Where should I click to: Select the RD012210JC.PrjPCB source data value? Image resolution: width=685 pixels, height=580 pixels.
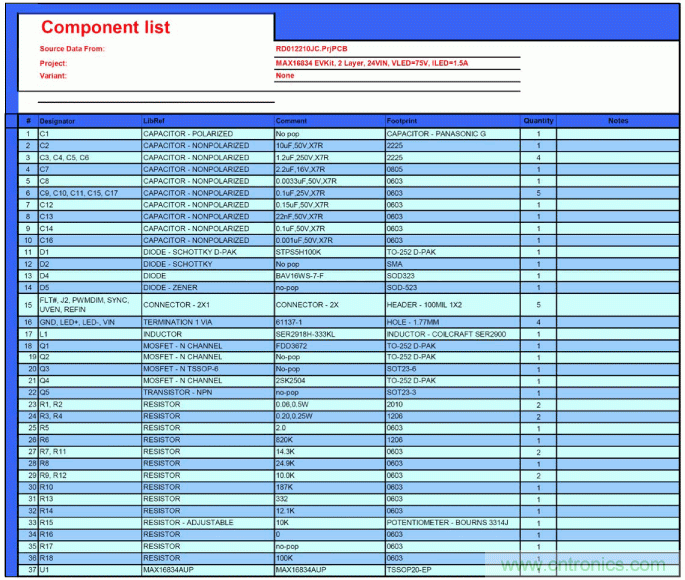312,49
